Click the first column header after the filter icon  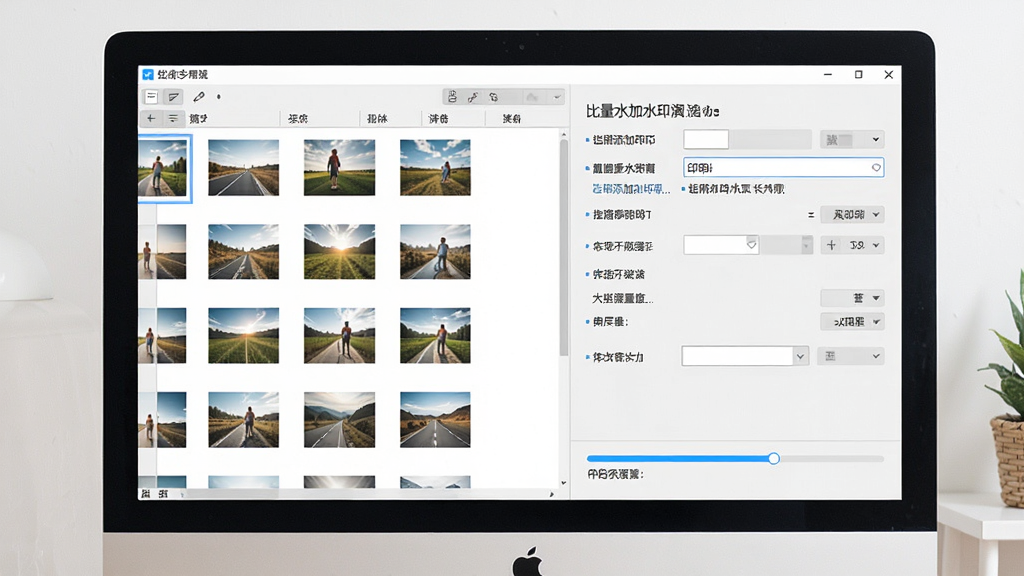pos(199,118)
